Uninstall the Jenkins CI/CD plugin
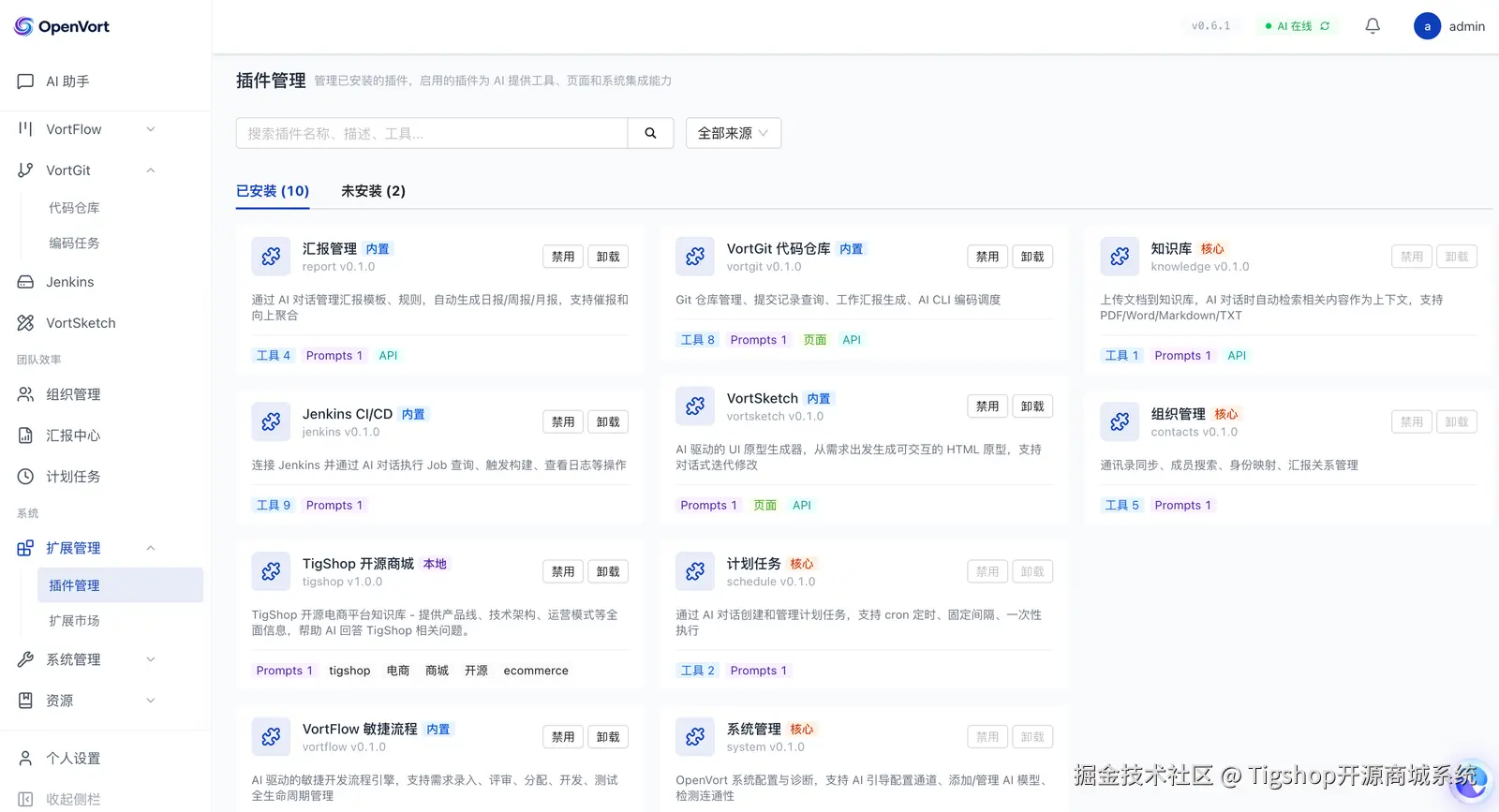Screen dimensions: 1499x812 608,422
